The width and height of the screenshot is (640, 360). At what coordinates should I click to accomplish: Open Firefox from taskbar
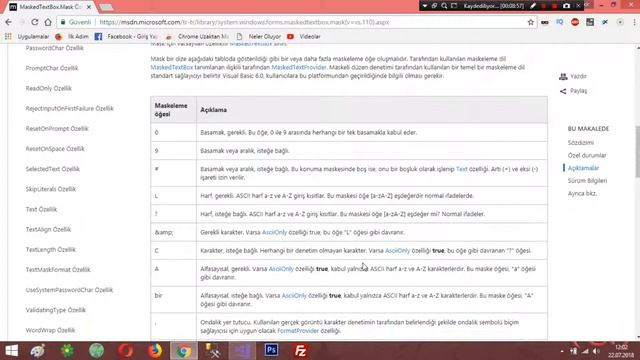click(x=155, y=351)
